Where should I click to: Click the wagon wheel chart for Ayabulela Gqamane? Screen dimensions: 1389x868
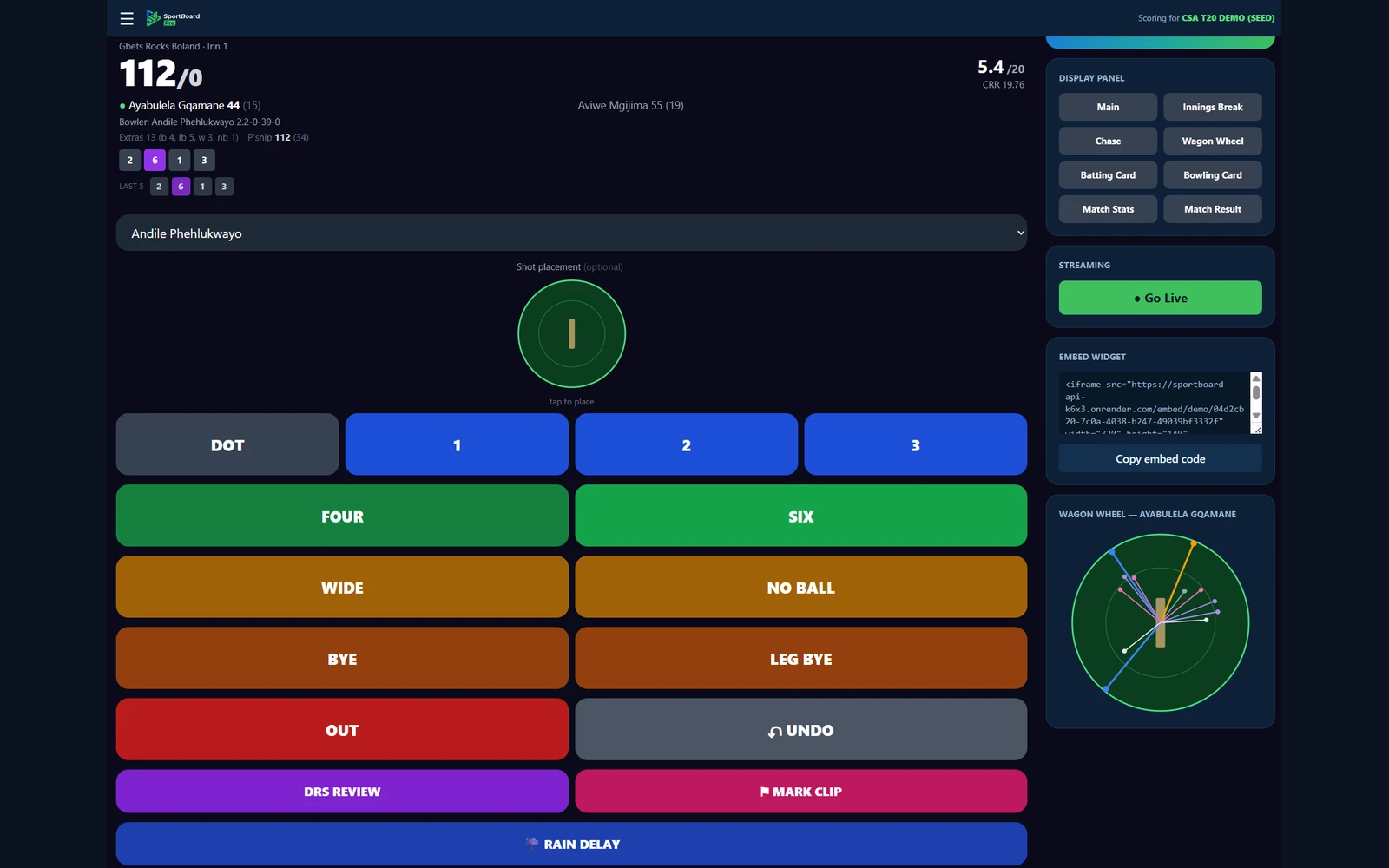(x=1160, y=622)
